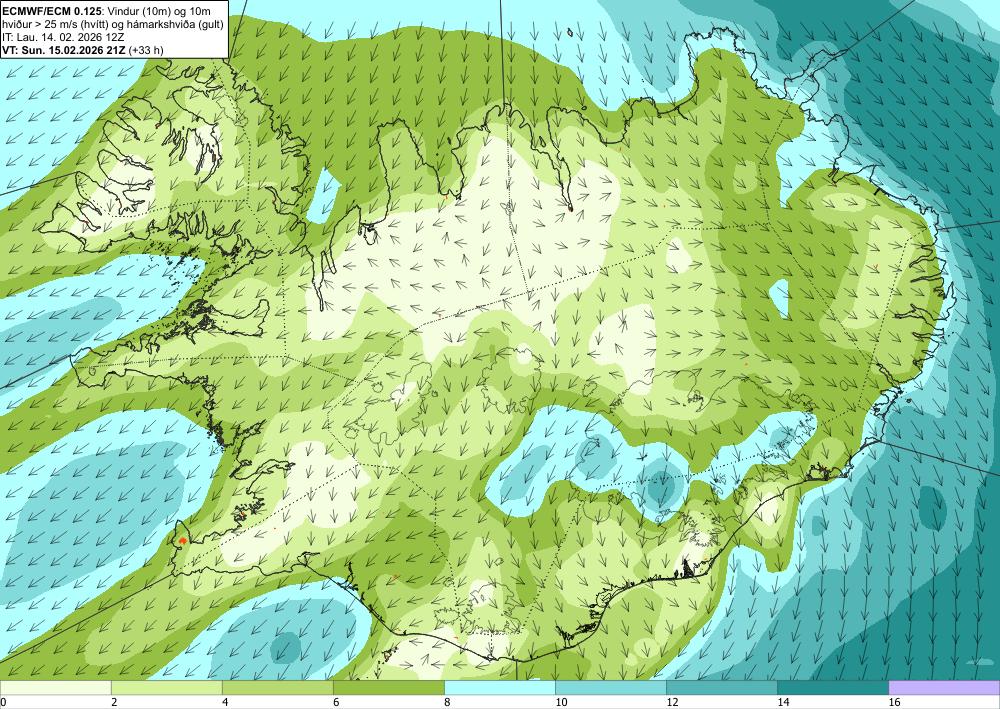Click the orange-red marker on the southwest peninsula
Screen dimensions: 1000x709
[183, 540]
